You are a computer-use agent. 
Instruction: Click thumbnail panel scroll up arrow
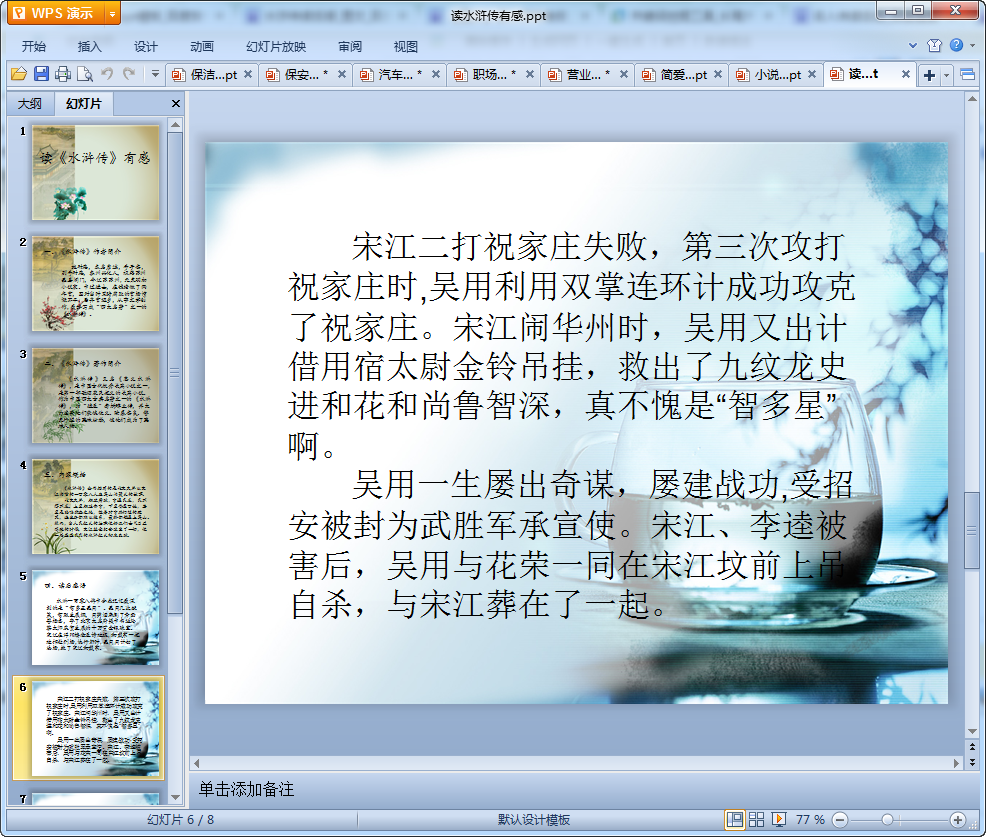coord(175,125)
